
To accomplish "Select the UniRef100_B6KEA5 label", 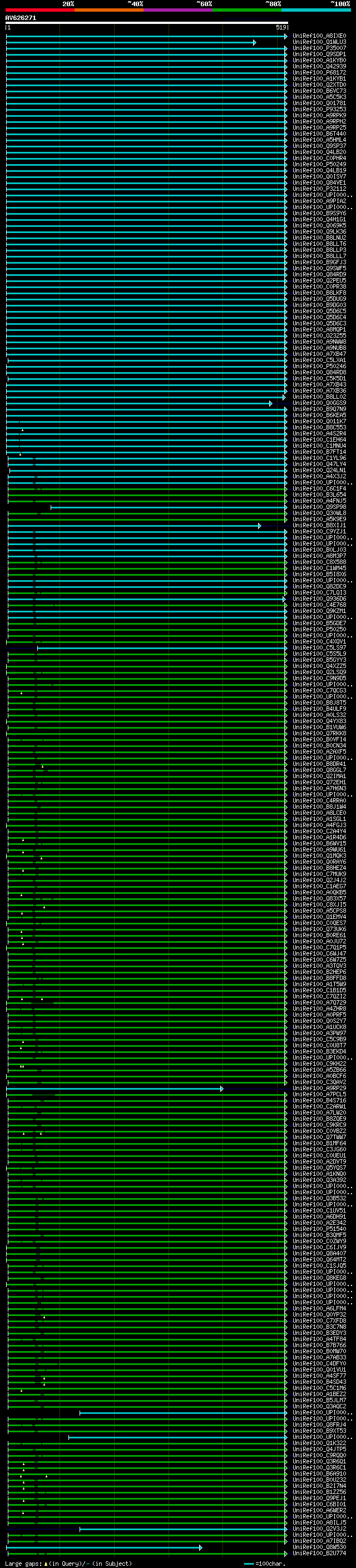I will coord(319,415).
